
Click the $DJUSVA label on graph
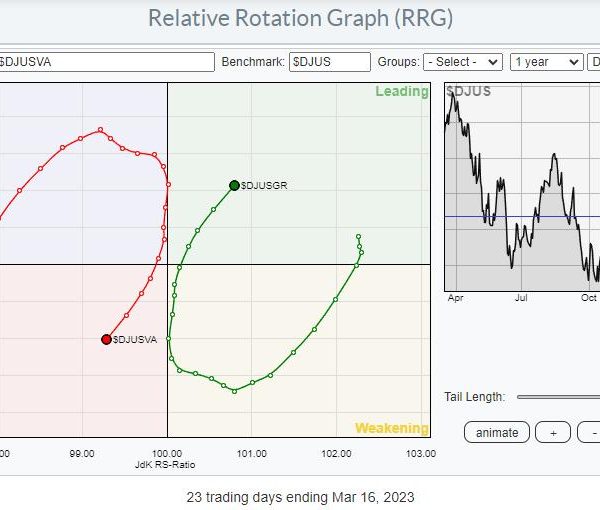(135, 339)
